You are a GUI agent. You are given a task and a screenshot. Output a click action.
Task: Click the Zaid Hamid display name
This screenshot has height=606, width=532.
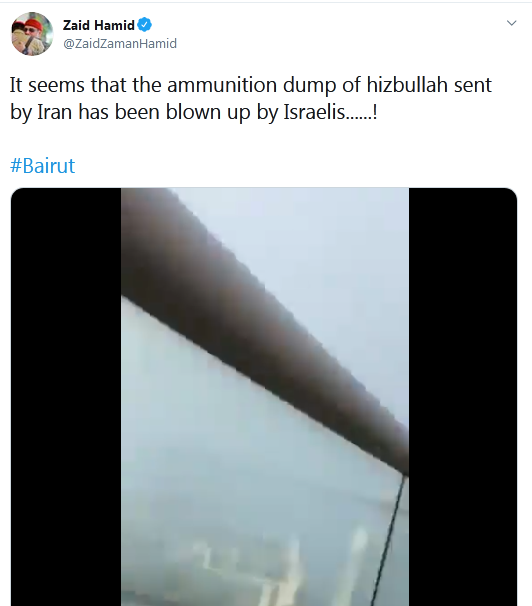[99, 25]
